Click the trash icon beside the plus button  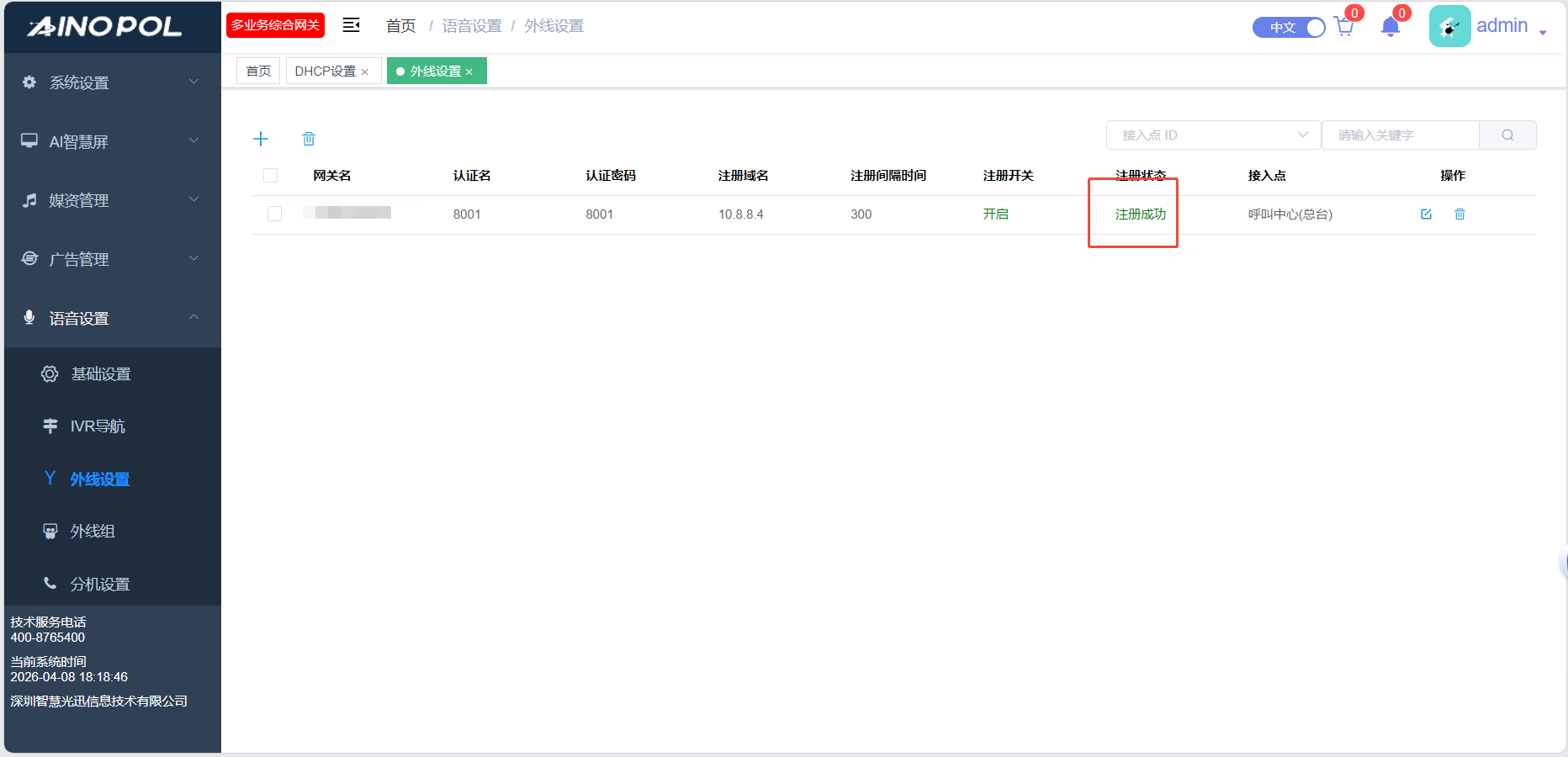coord(309,139)
